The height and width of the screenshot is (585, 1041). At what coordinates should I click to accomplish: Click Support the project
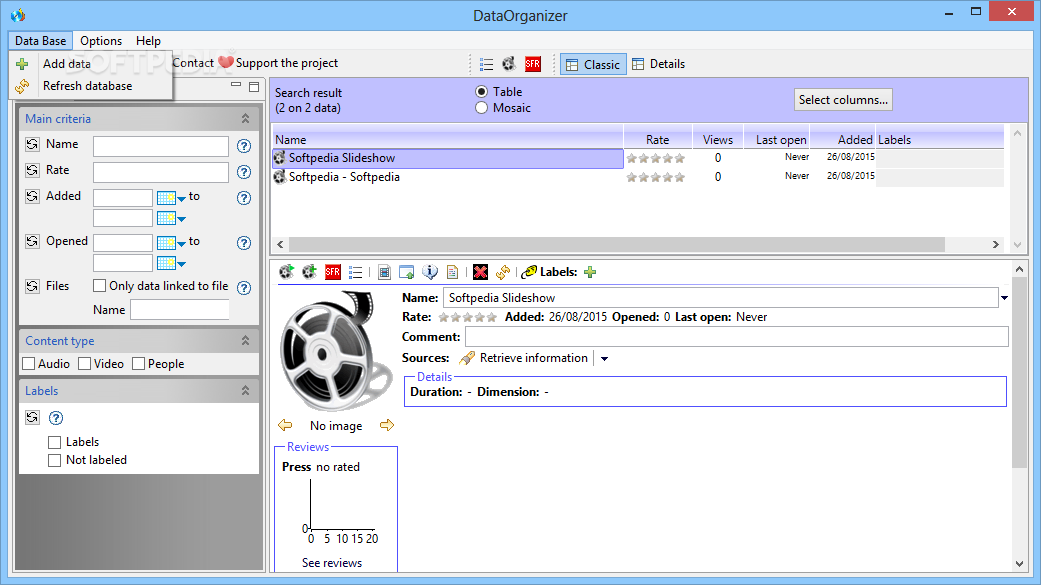[x=279, y=63]
